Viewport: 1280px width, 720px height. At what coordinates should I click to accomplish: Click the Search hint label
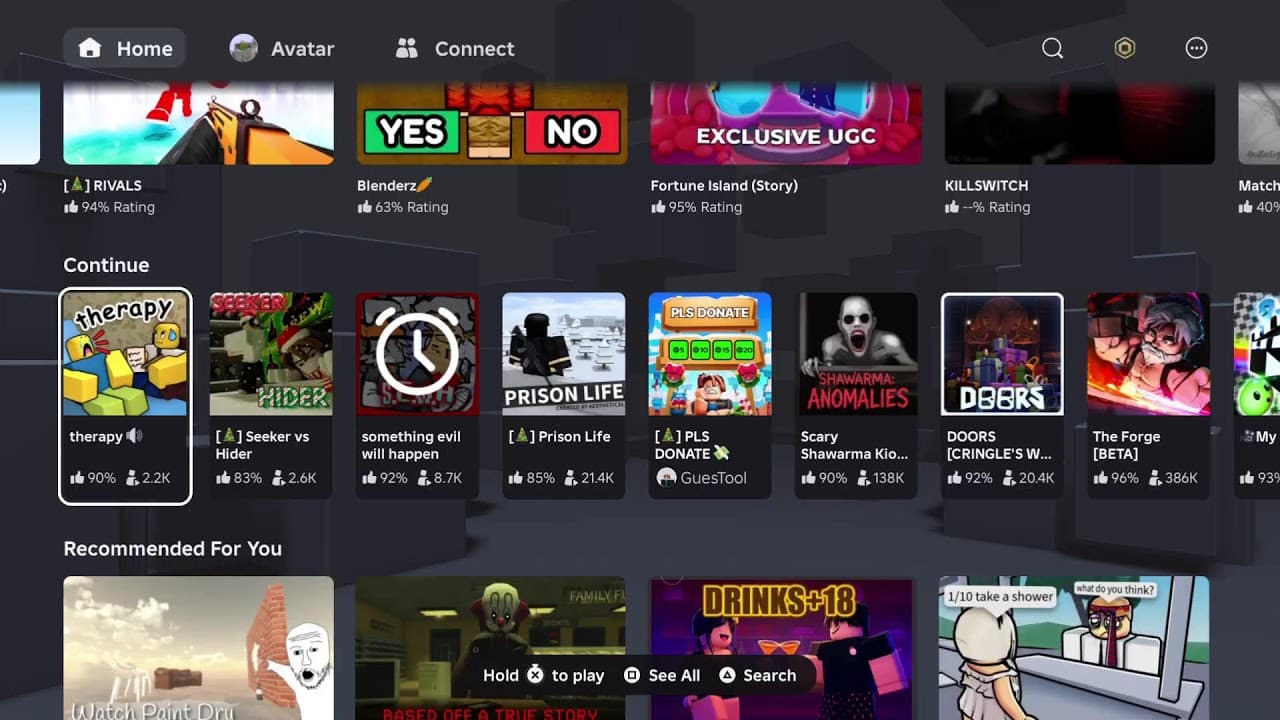tap(770, 675)
